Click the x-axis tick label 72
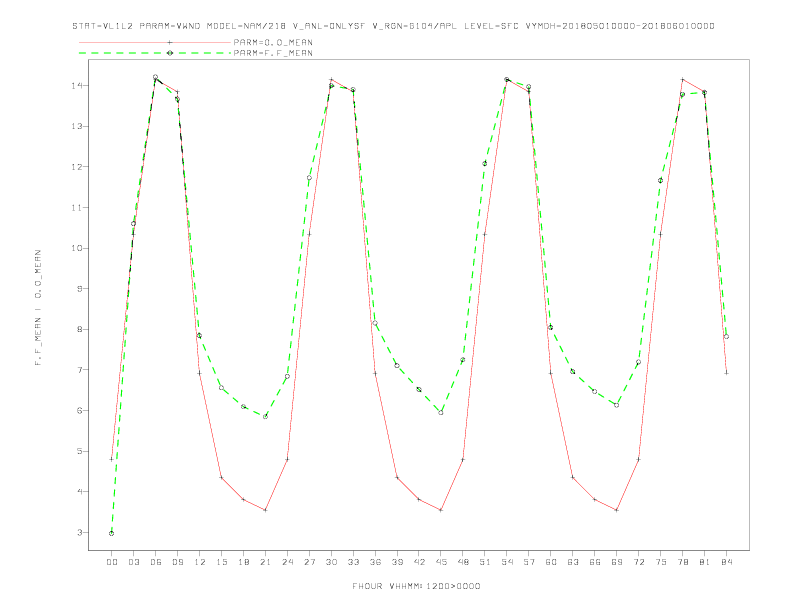 [x=639, y=562]
